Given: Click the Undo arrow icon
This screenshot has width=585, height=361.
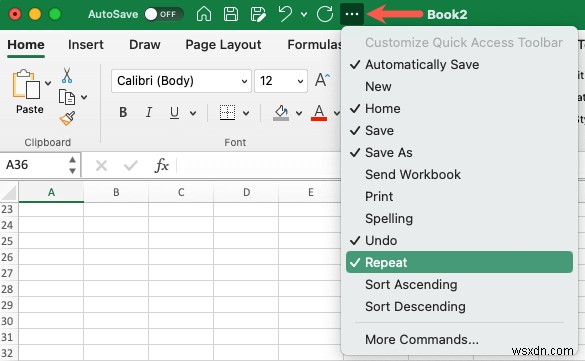Looking at the screenshot, I should pyautogui.click(x=285, y=14).
